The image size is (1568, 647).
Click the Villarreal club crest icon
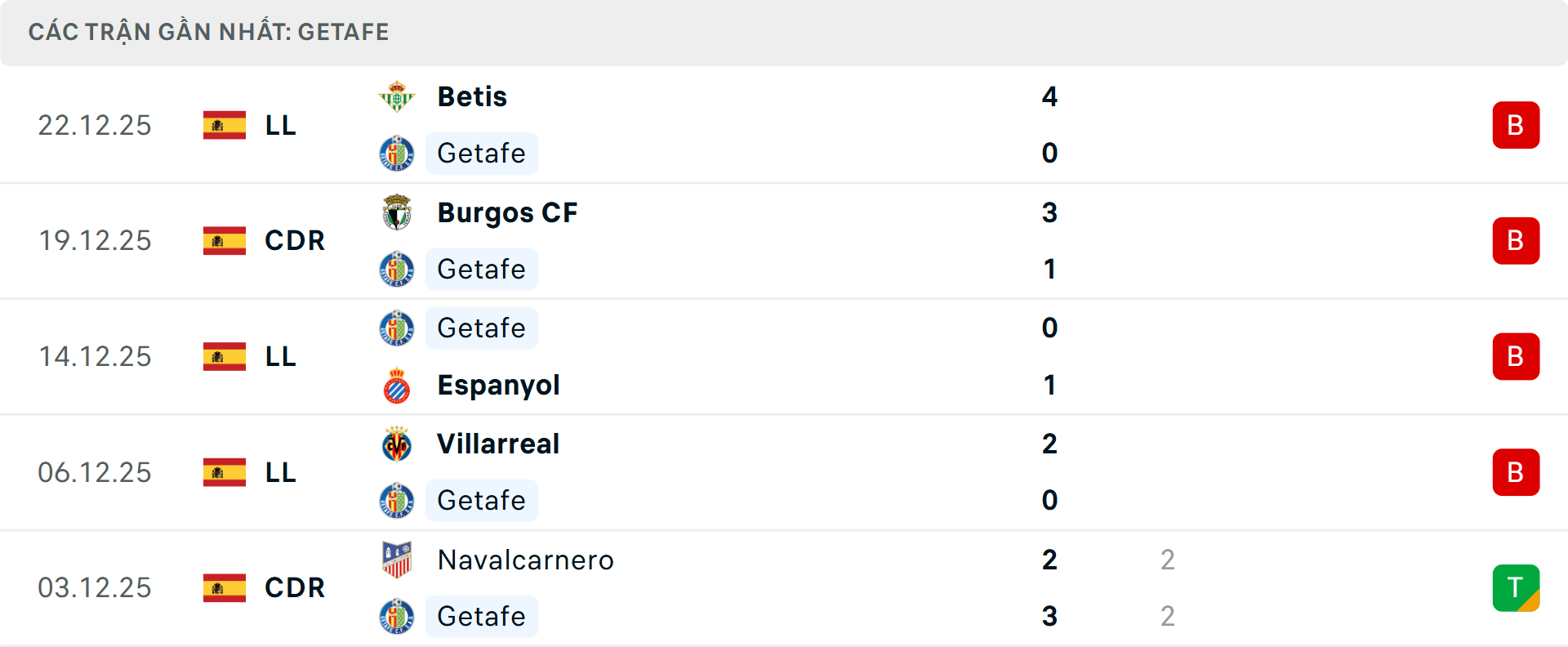[x=397, y=444]
